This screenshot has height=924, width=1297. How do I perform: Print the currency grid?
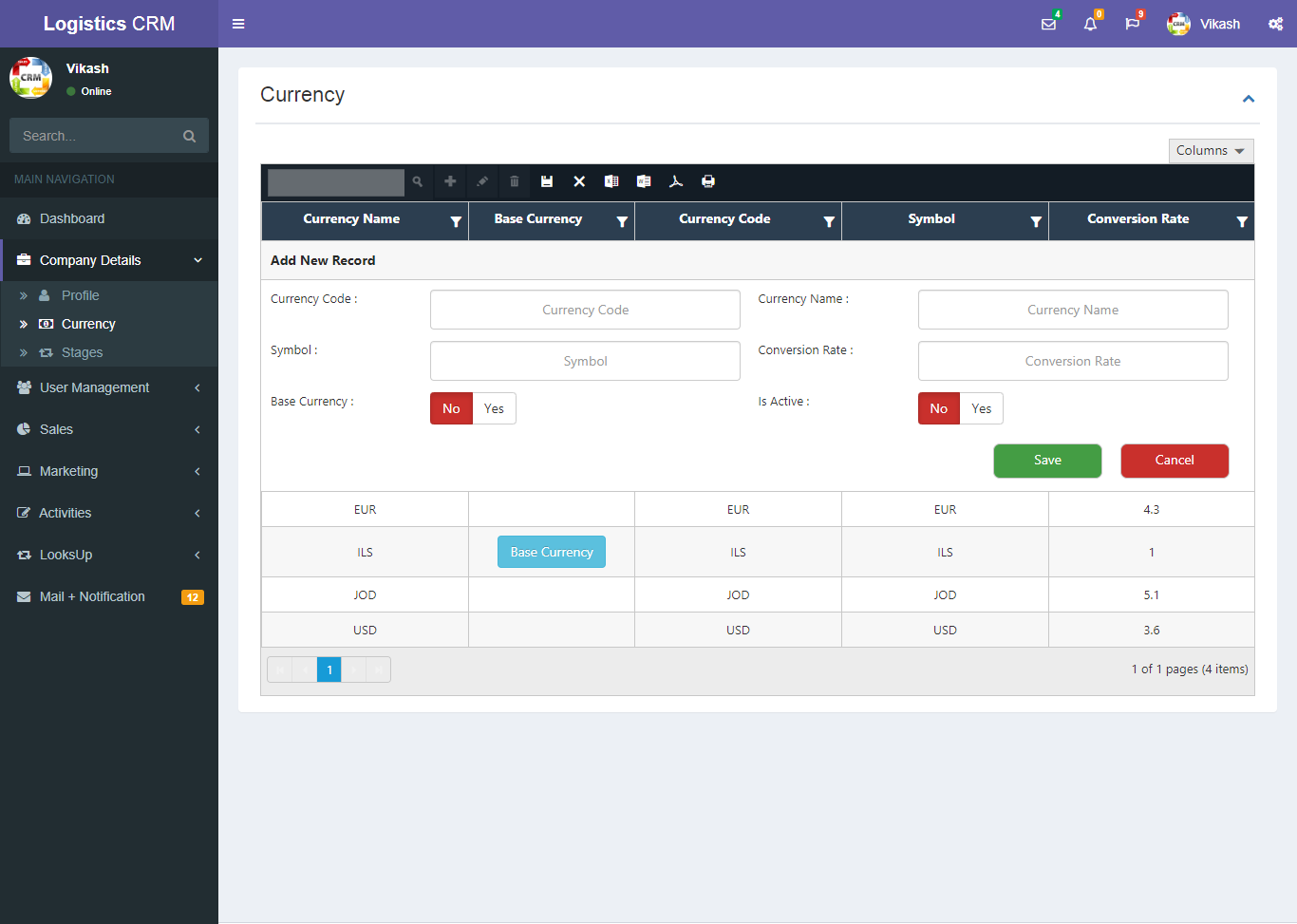point(708,181)
